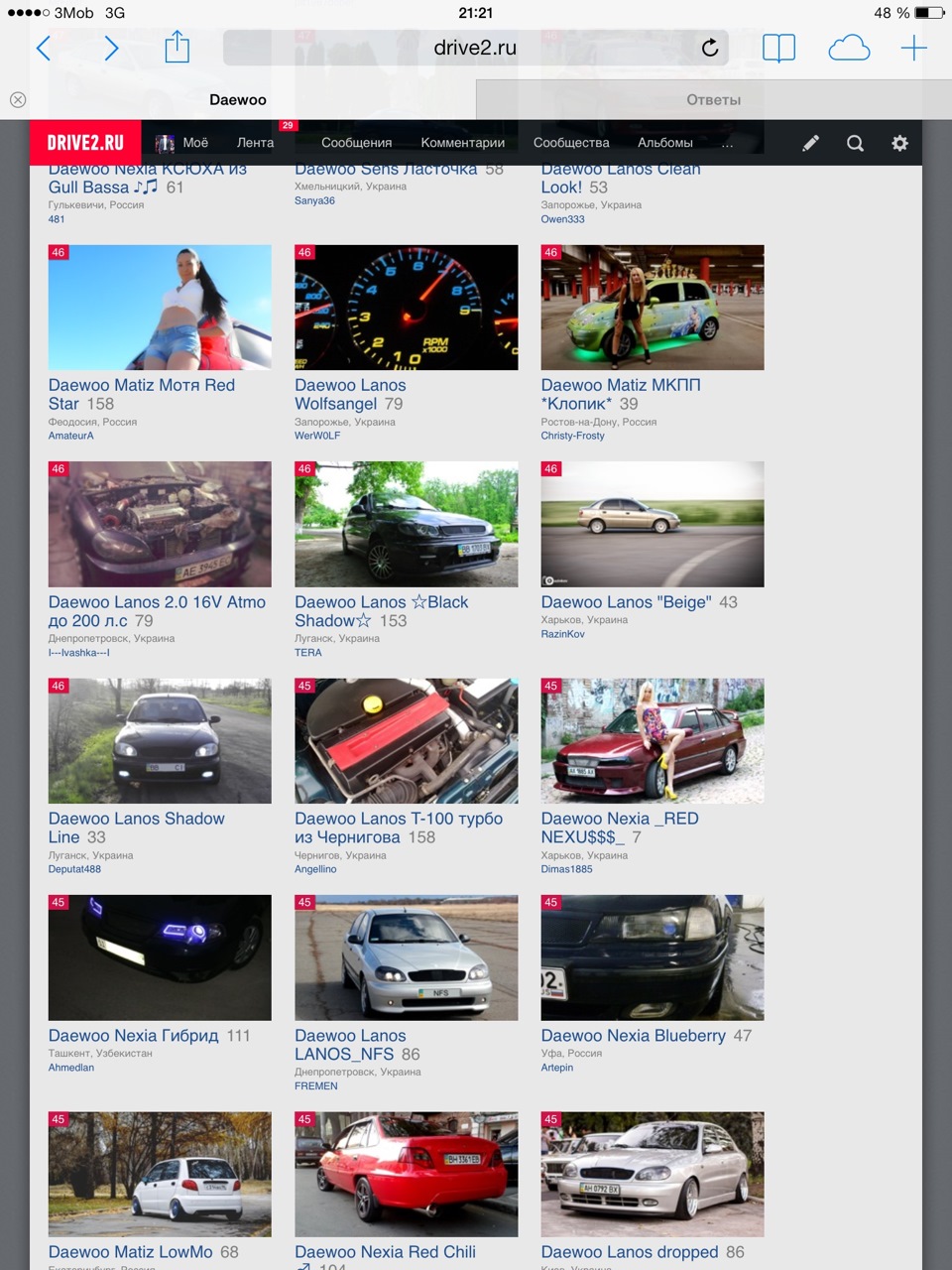Open Daewoo Matiz МКПП Клопик thumbnail
The width and height of the screenshot is (952, 1270).
pos(653,308)
